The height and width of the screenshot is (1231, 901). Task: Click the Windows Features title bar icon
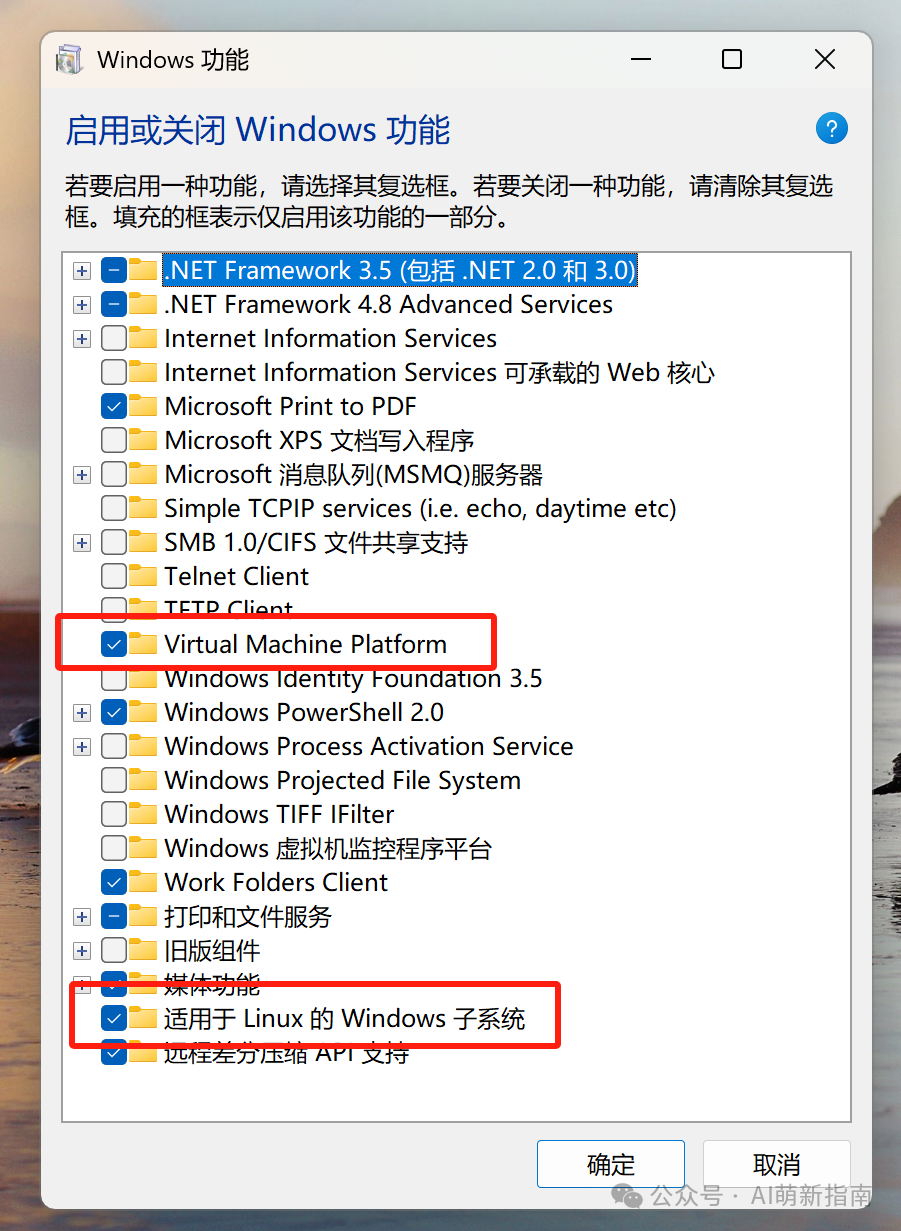(69, 60)
